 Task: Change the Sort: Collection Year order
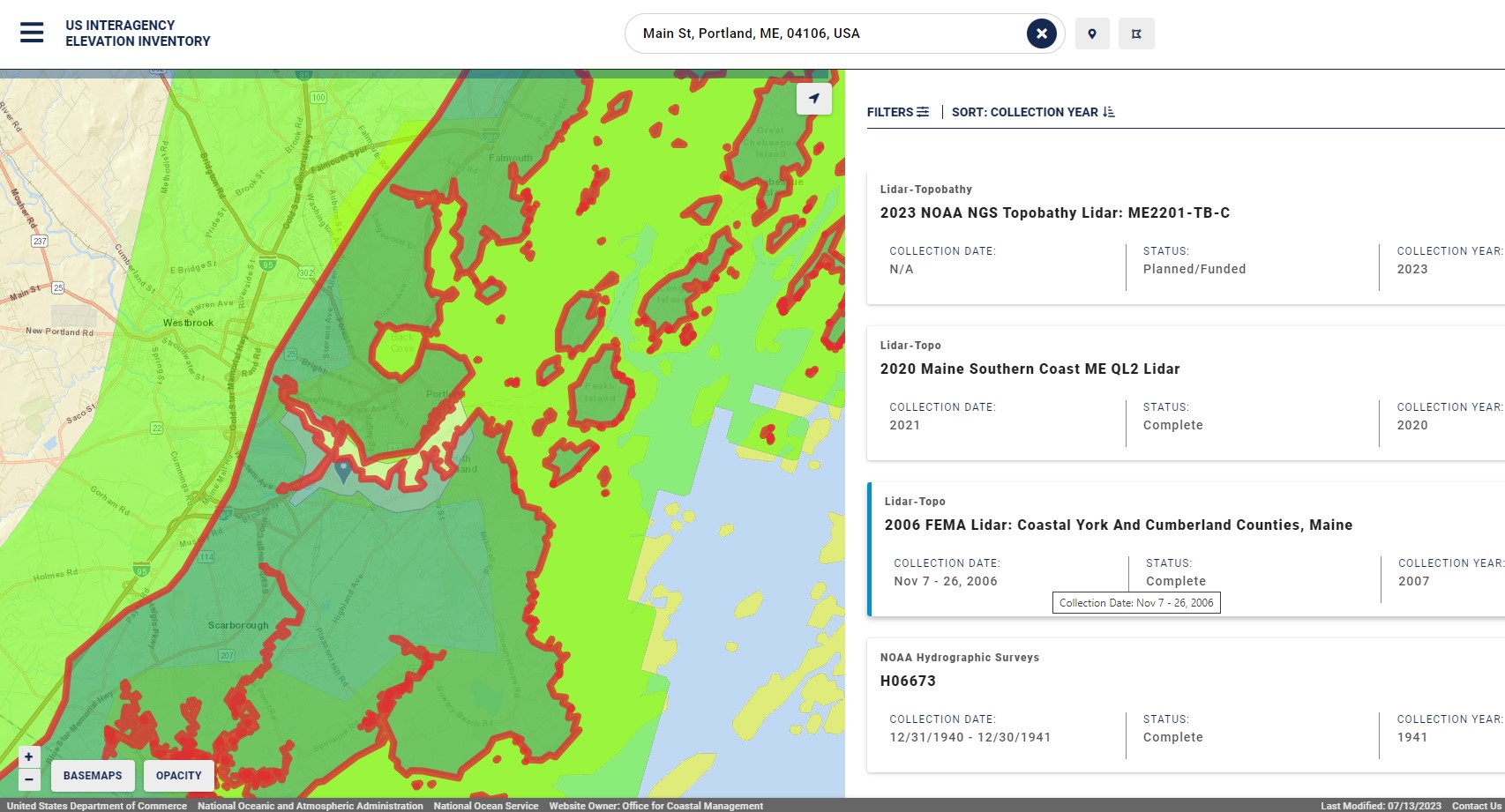(1033, 112)
